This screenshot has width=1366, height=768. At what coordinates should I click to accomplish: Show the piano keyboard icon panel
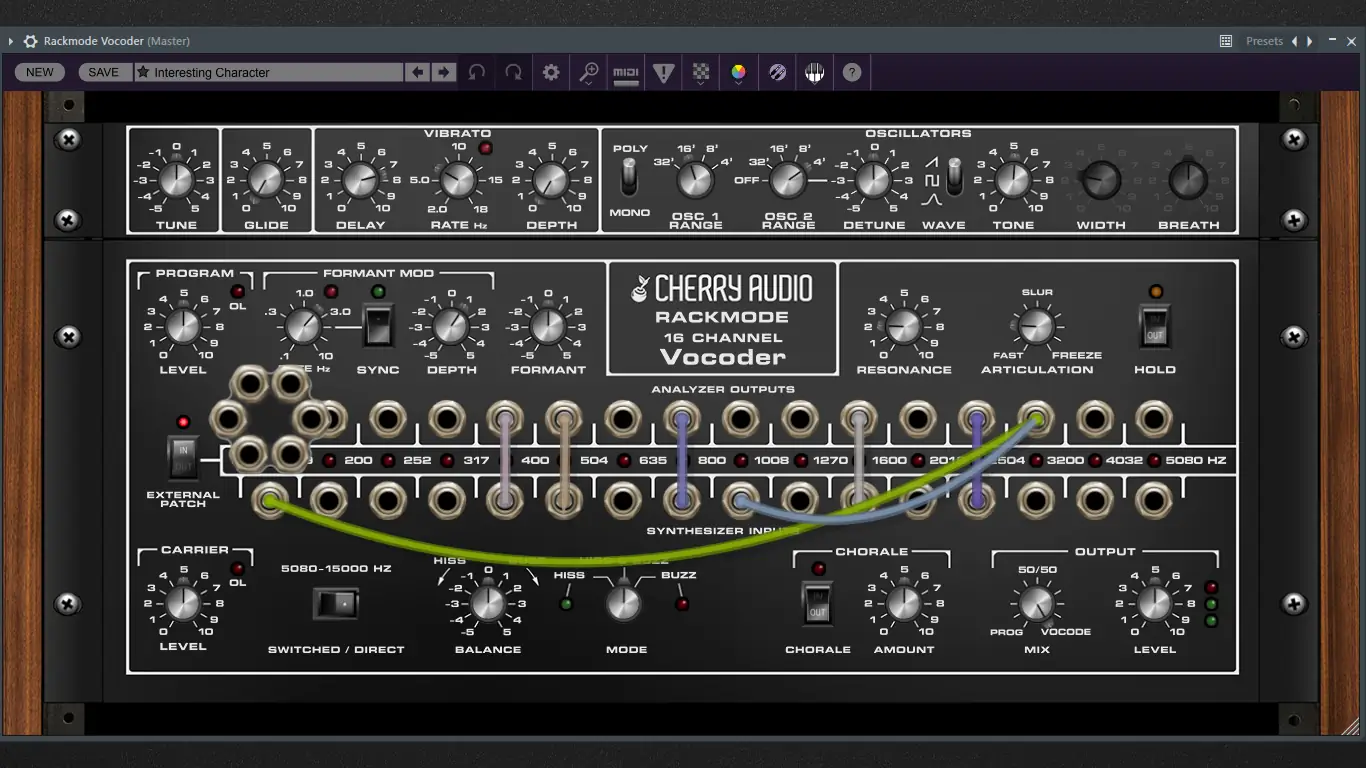[815, 72]
